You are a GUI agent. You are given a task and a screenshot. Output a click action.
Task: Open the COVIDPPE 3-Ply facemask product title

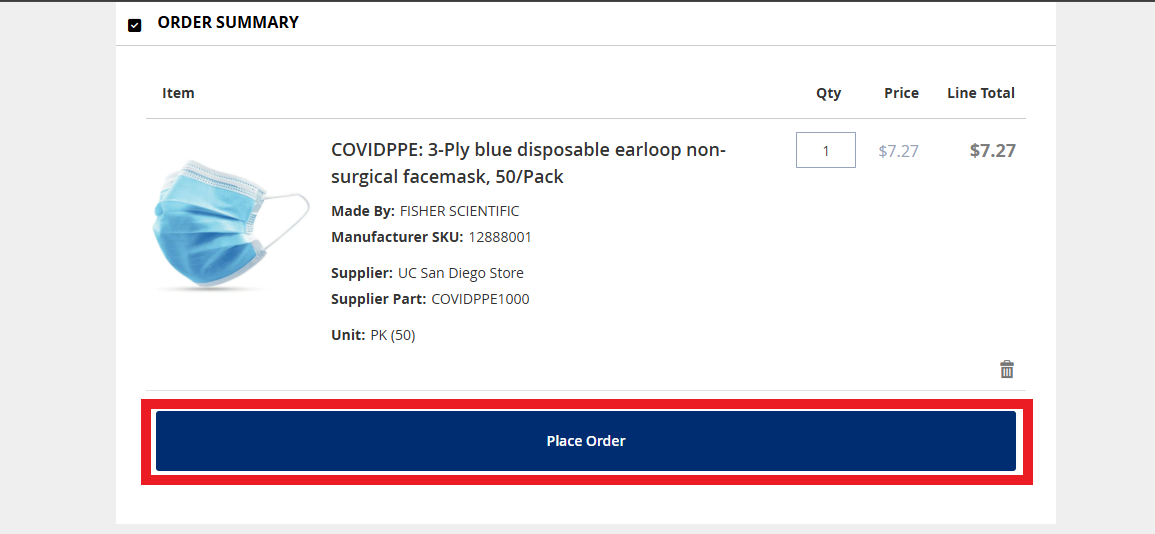(x=528, y=163)
